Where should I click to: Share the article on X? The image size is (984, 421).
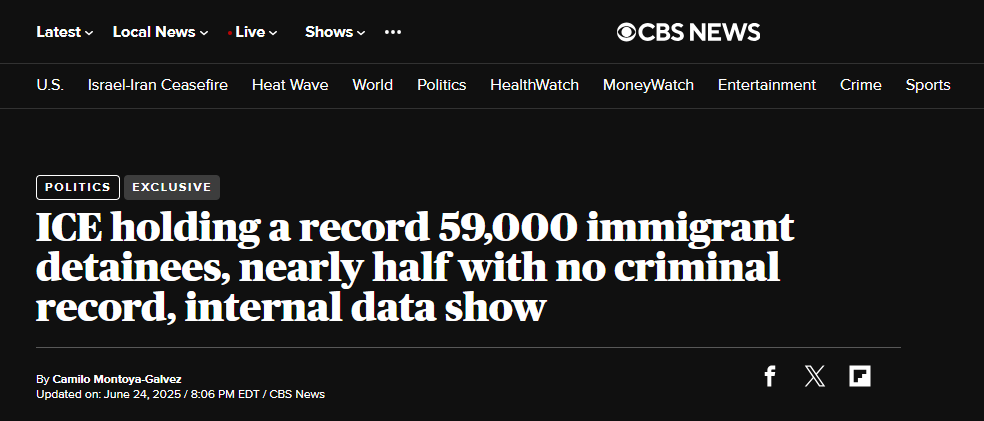[x=815, y=376]
